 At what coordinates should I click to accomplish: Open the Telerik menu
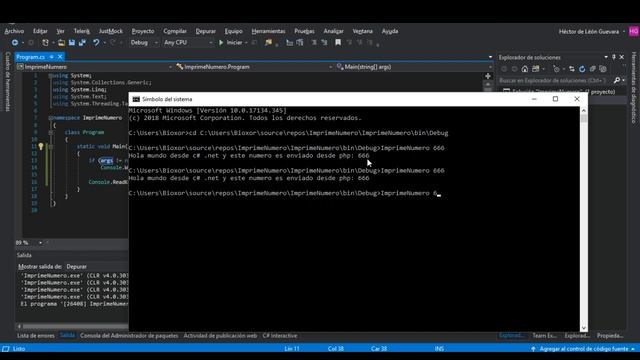pos(81,31)
